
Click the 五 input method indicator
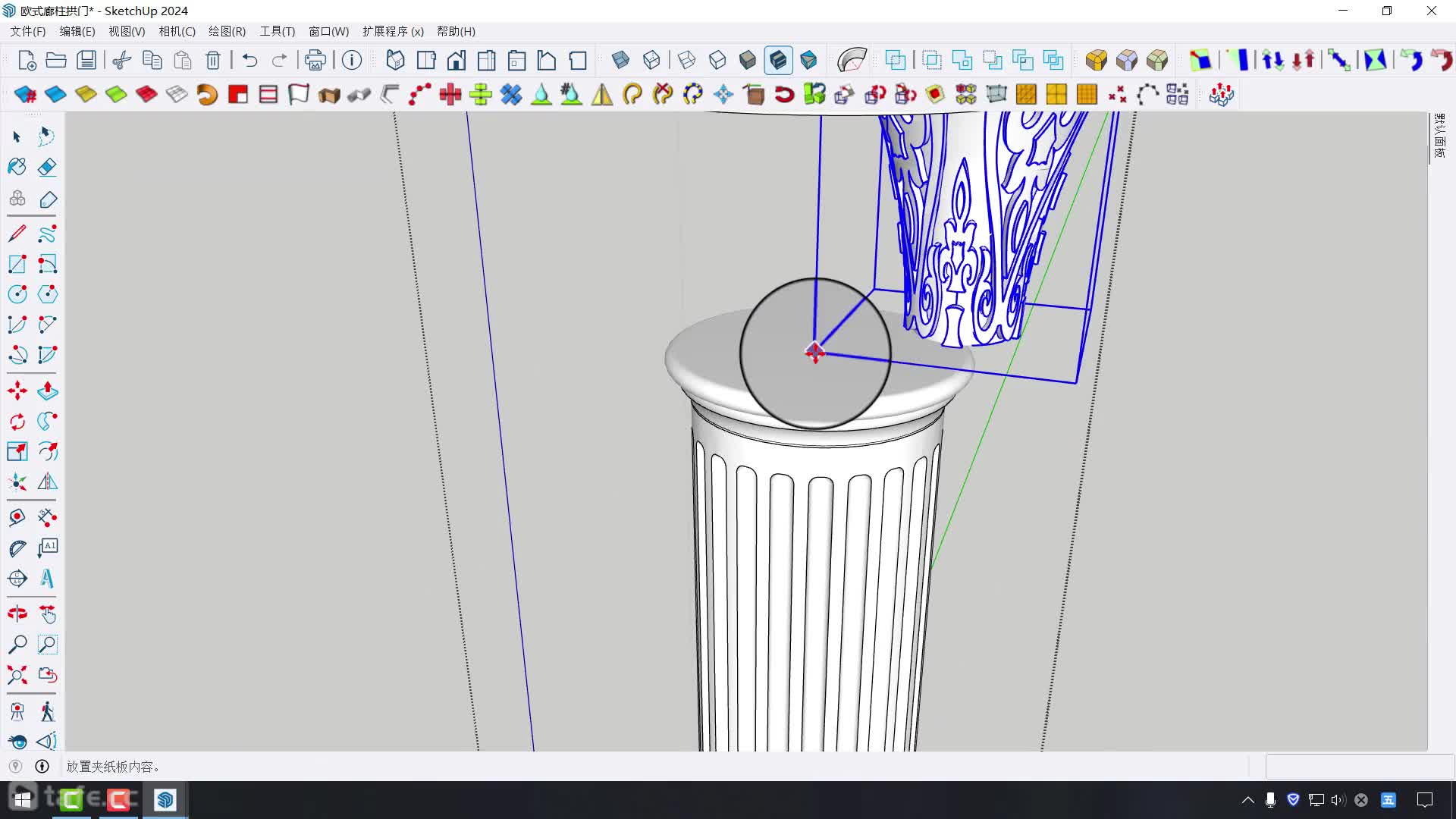pyautogui.click(x=1389, y=800)
